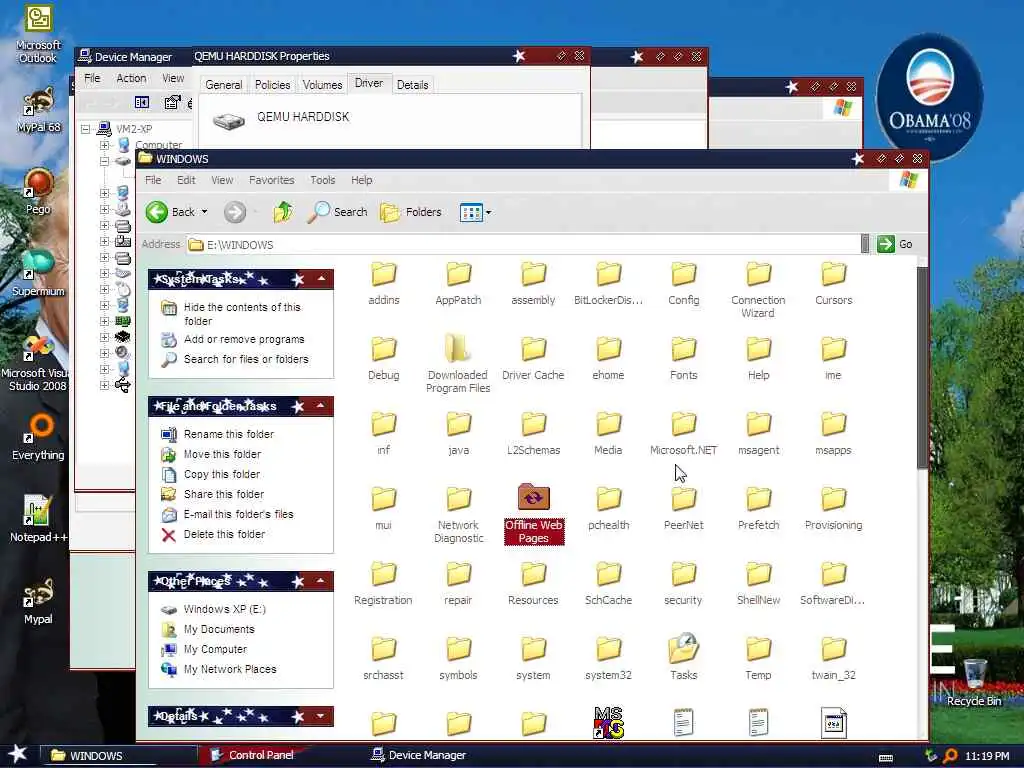Select the assembly folder
Viewport: 1024px width, 768px height.
[533, 284]
